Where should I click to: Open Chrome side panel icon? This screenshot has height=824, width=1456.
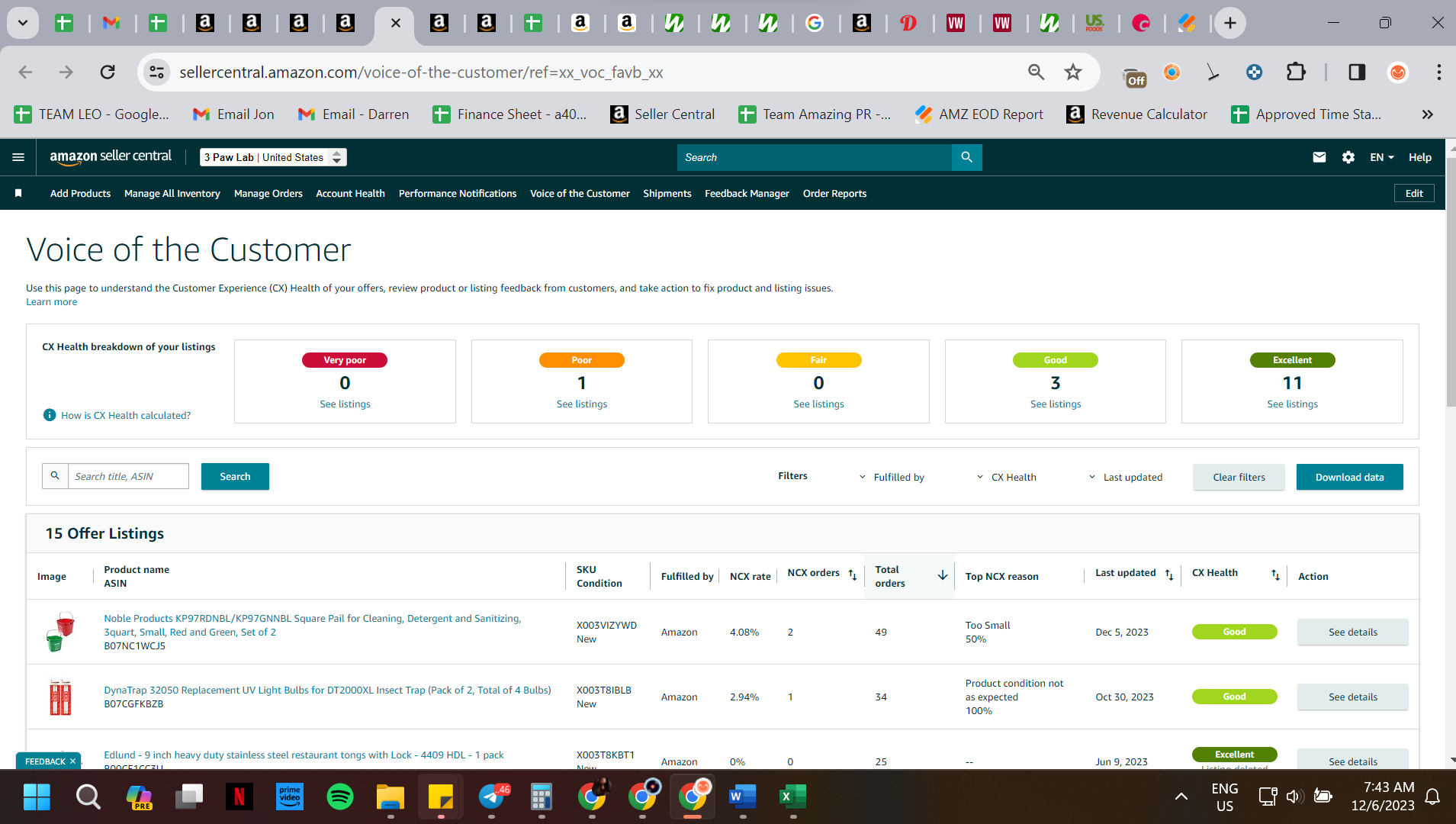pyautogui.click(x=1357, y=72)
